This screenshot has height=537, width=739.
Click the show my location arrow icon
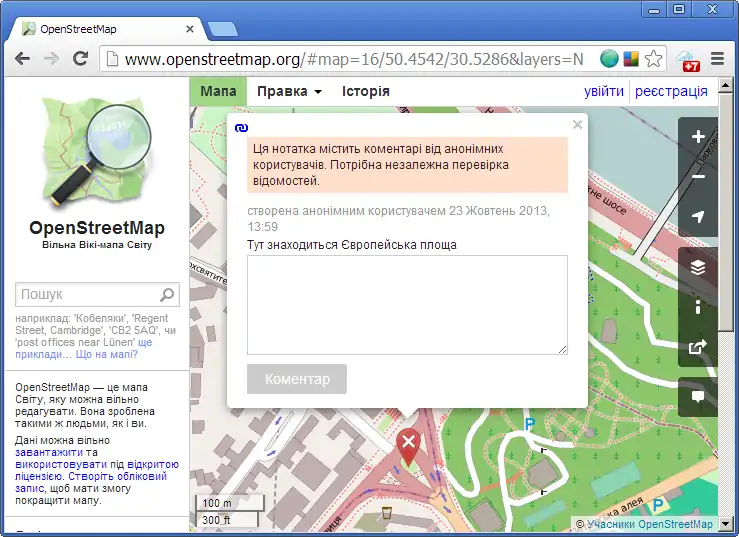tap(698, 217)
